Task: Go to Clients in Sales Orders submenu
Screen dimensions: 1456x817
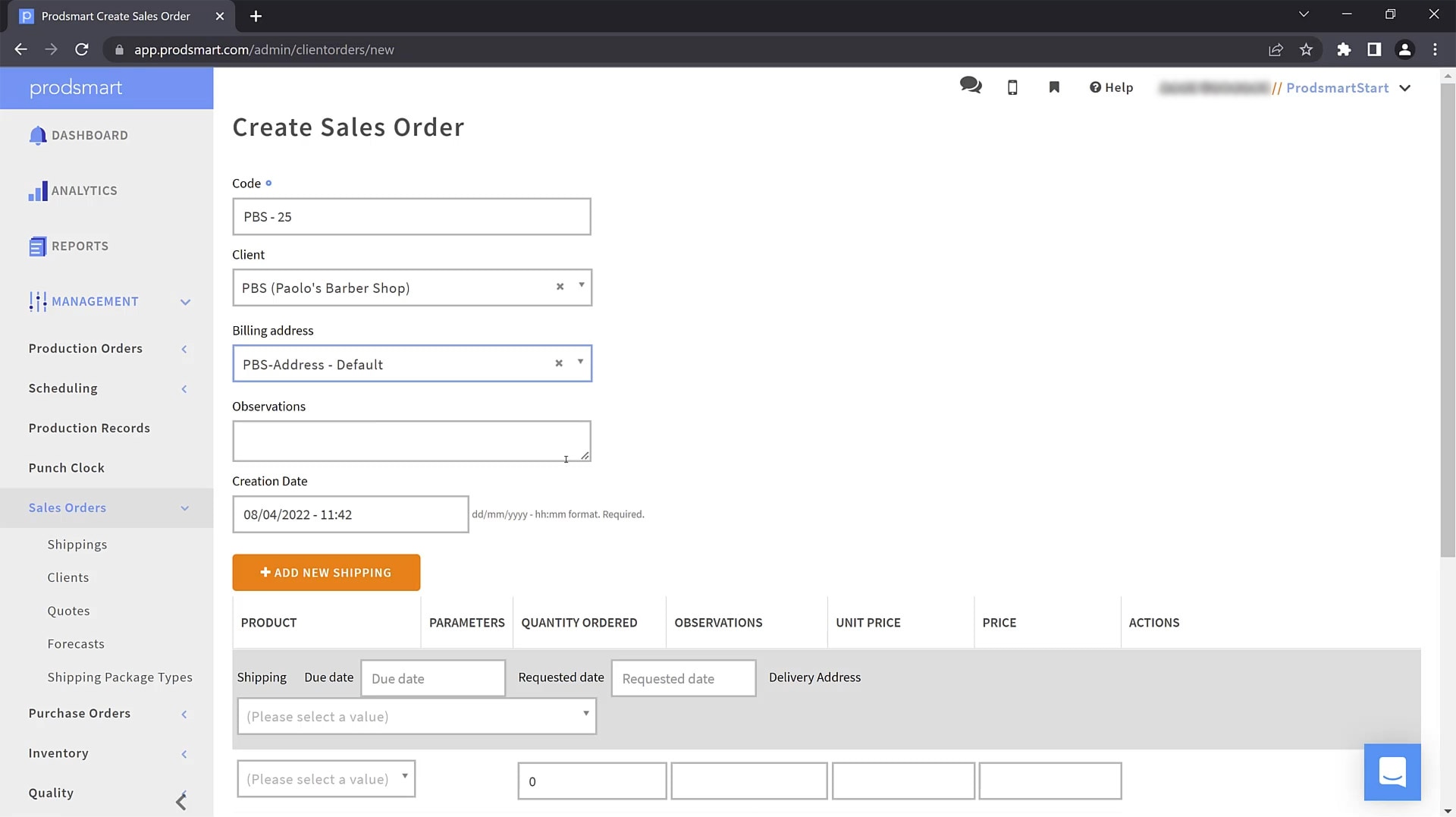Action: 68,578
